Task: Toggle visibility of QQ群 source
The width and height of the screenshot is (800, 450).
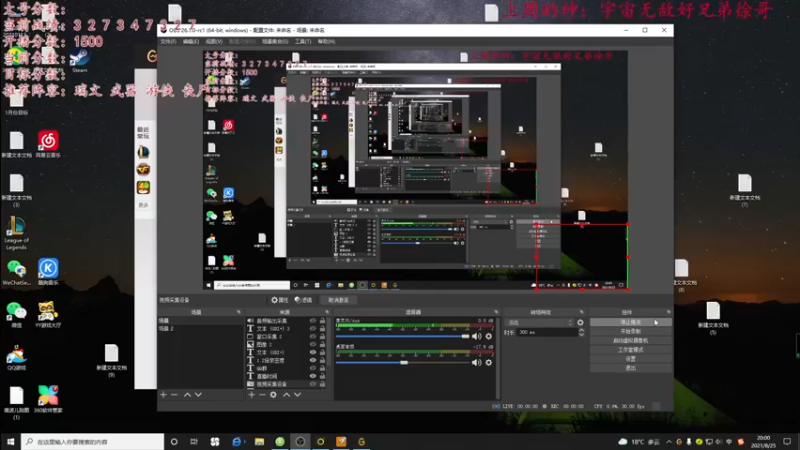Action: pyautogui.click(x=313, y=368)
